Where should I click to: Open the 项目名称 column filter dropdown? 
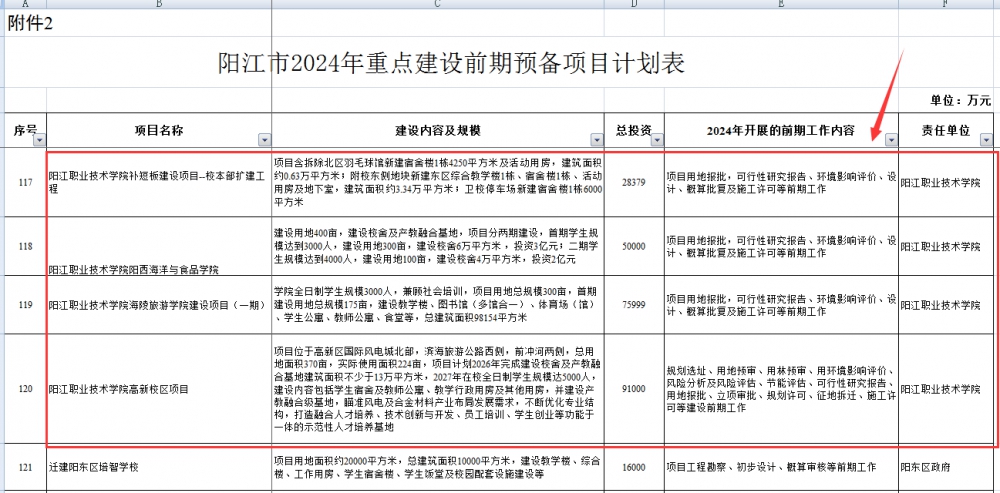pos(264,140)
